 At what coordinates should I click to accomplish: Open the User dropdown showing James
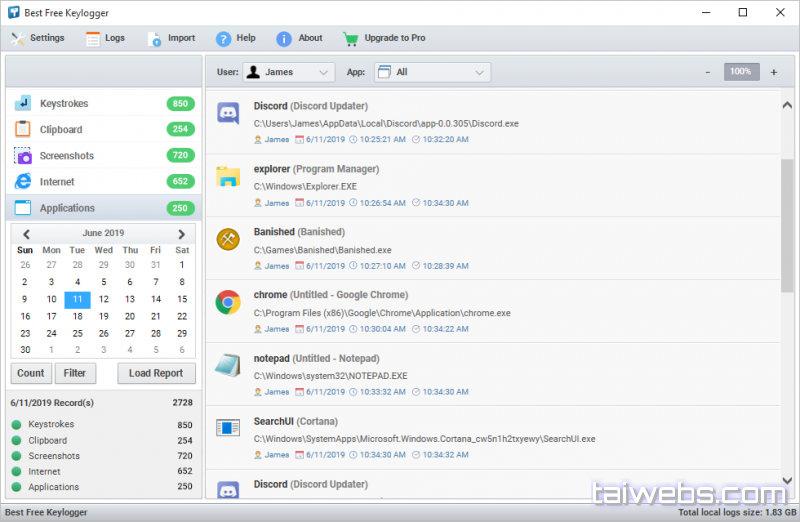[289, 72]
